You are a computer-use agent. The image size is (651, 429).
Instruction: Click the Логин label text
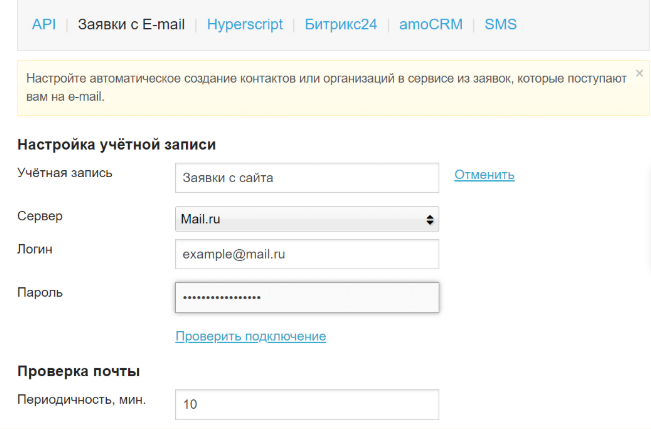coord(38,249)
